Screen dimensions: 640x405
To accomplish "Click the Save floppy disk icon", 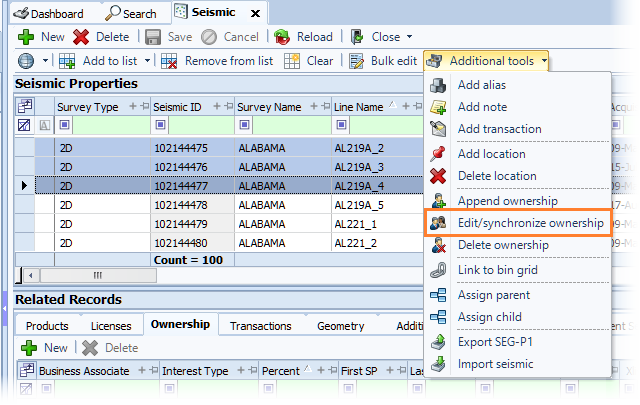I will 153,37.
